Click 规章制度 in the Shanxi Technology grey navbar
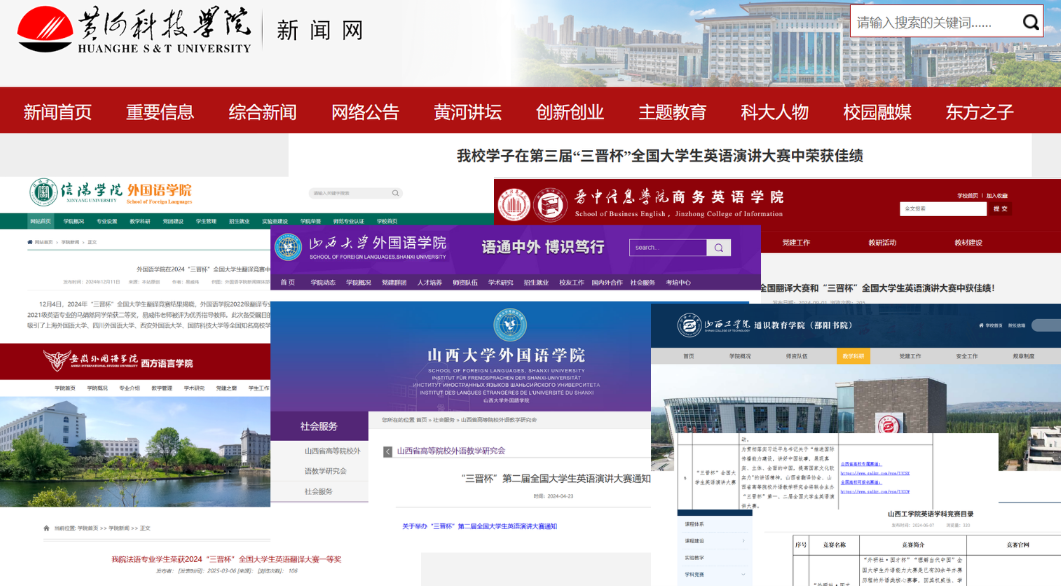The height and width of the screenshot is (586, 1061). [x=1023, y=356]
